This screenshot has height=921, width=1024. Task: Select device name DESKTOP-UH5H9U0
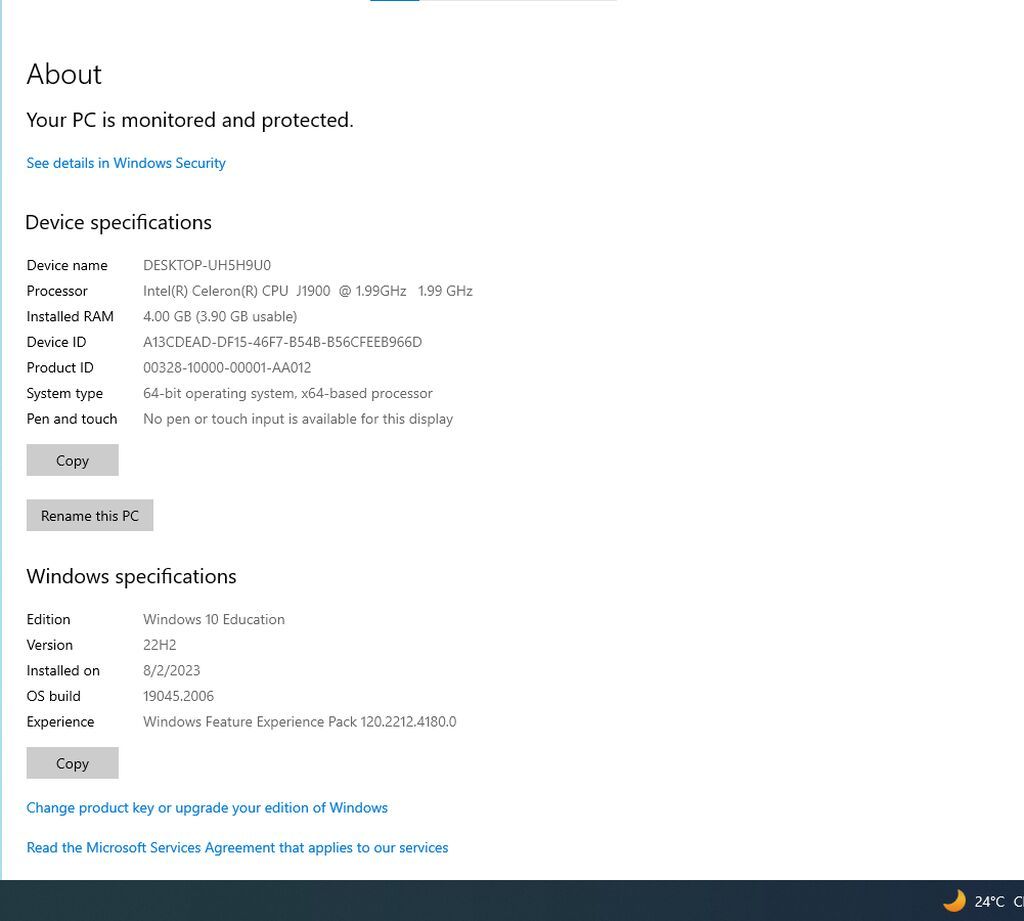207,265
